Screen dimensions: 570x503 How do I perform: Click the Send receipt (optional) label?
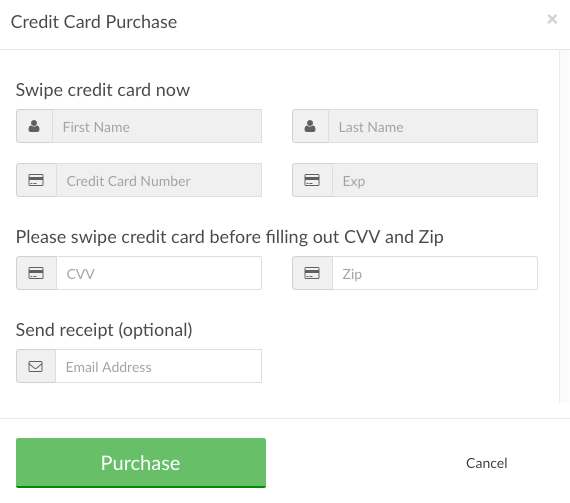[104, 330]
